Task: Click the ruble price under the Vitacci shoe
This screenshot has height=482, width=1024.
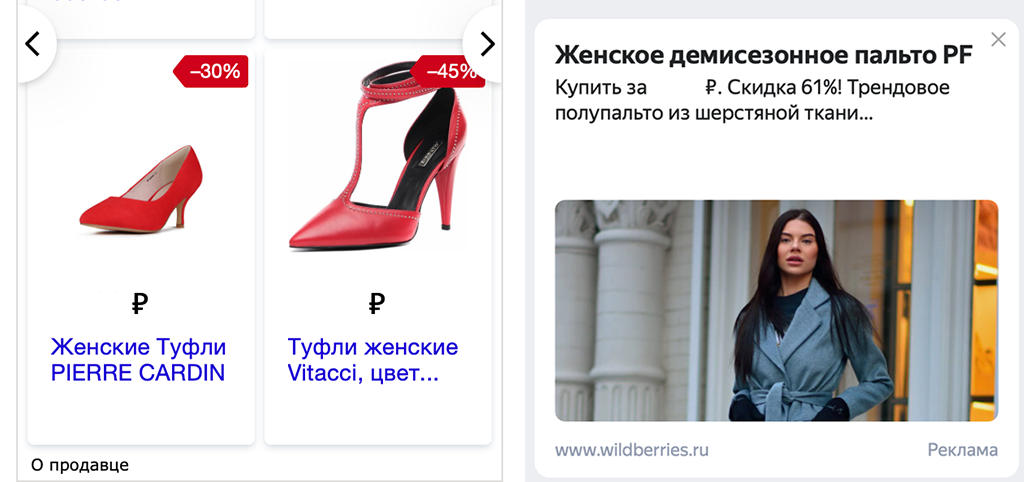Action: tap(377, 304)
